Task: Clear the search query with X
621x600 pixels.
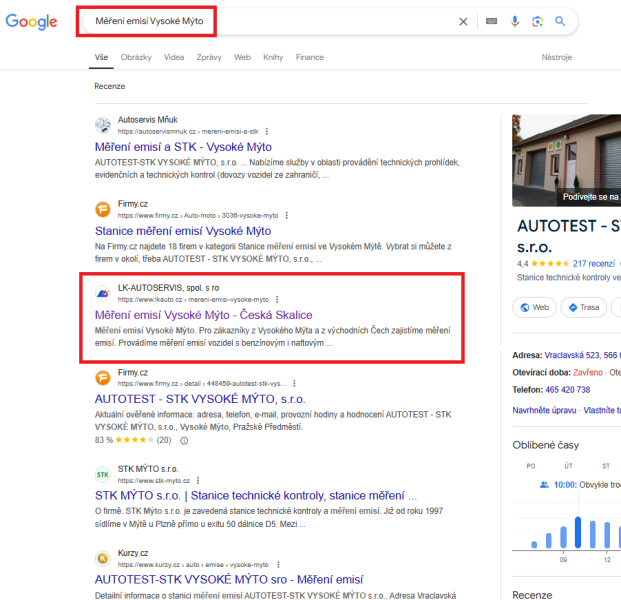Action: point(463,21)
